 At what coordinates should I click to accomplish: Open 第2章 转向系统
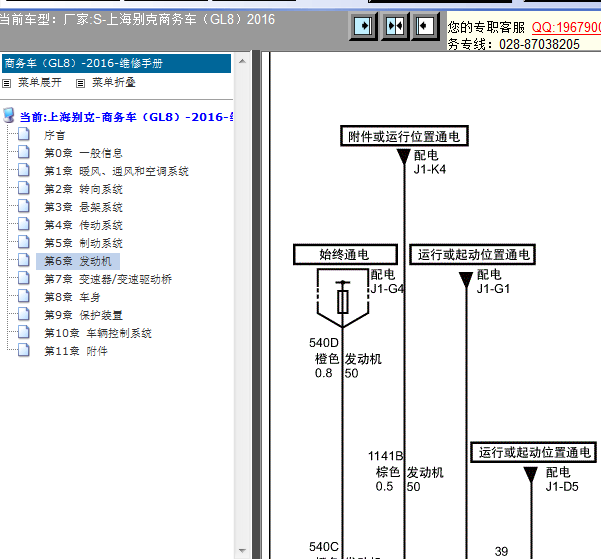tap(83, 189)
